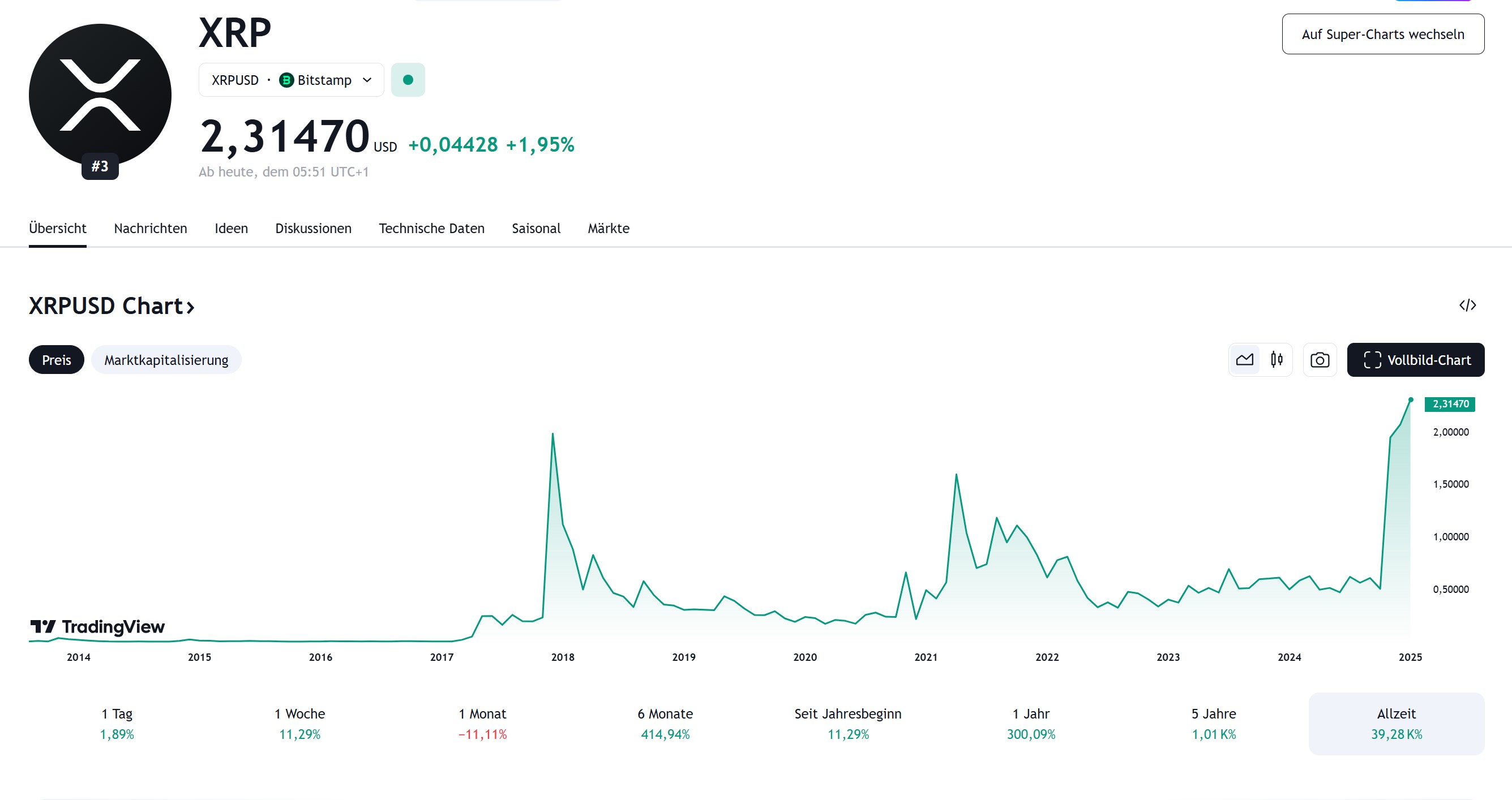Image resolution: width=1512 pixels, height=800 pixels.
Task: Select the area chart type icon
Action: tap(1244, 359)
